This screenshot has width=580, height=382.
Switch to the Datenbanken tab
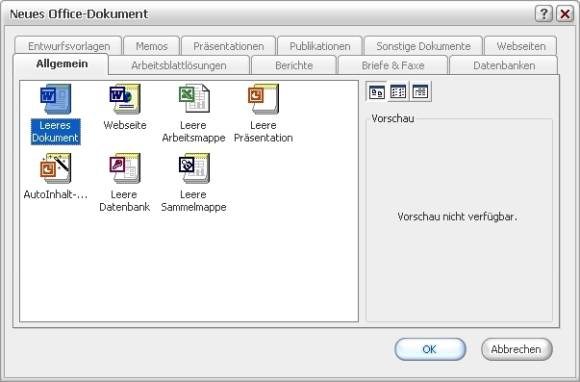(x=504, y=65)
